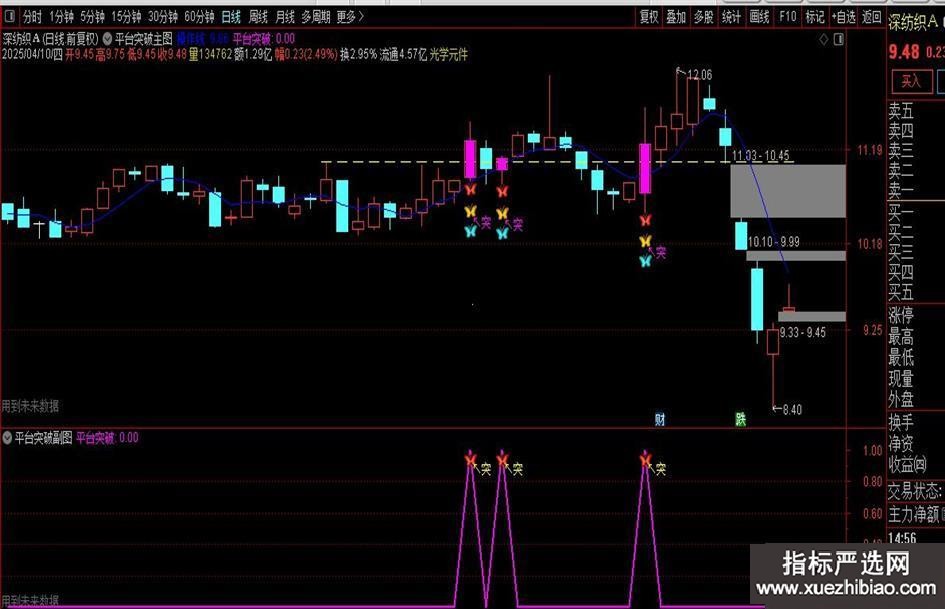Open the 统计 statistics tool

(731, 17)
